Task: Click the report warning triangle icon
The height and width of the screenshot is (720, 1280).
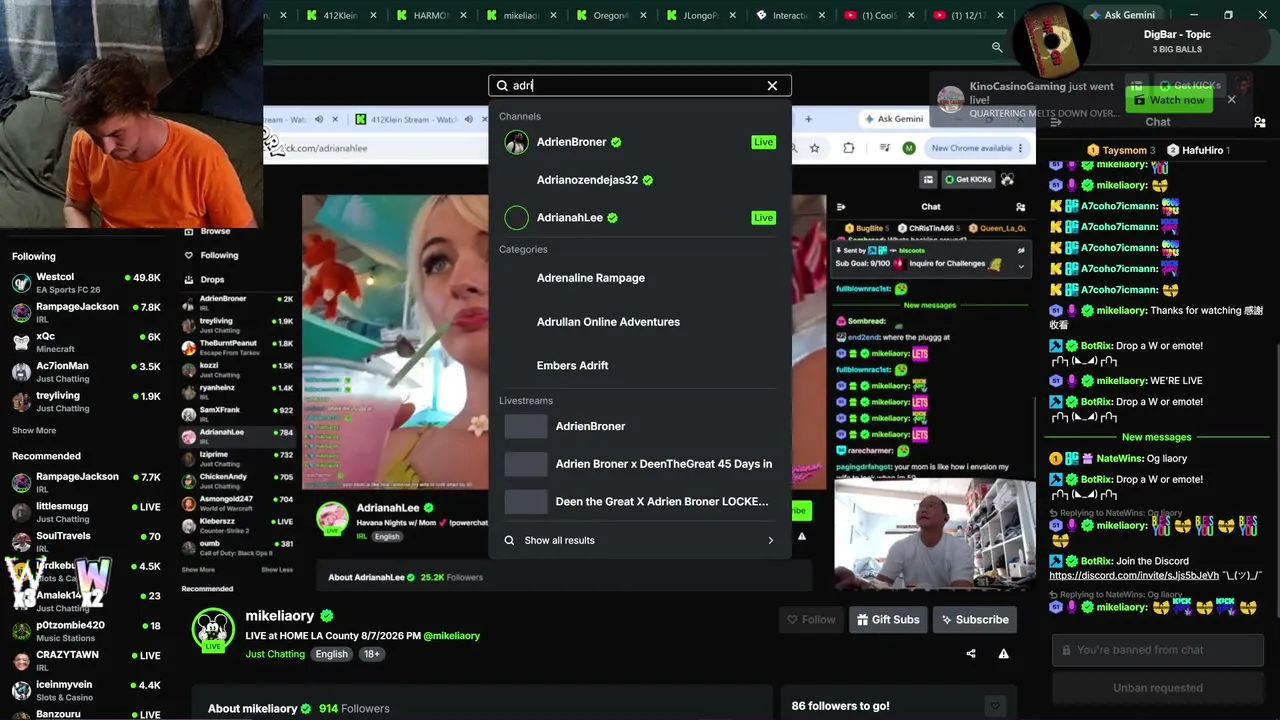Action: click(x=1003, y=654)
